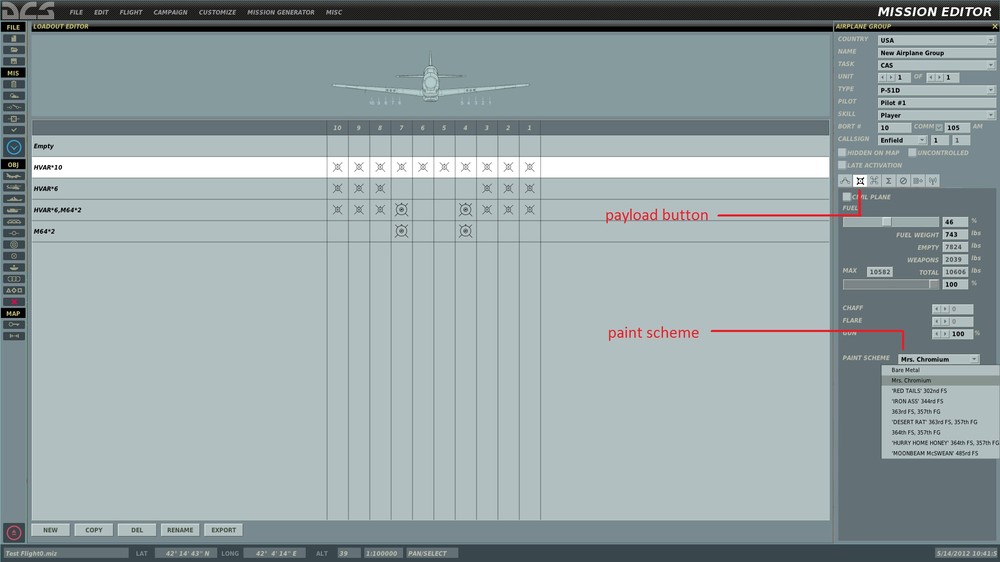Toggle the COMM checkbox
The width and height of the screenshot is (1000, 562).
click(939, 128)
